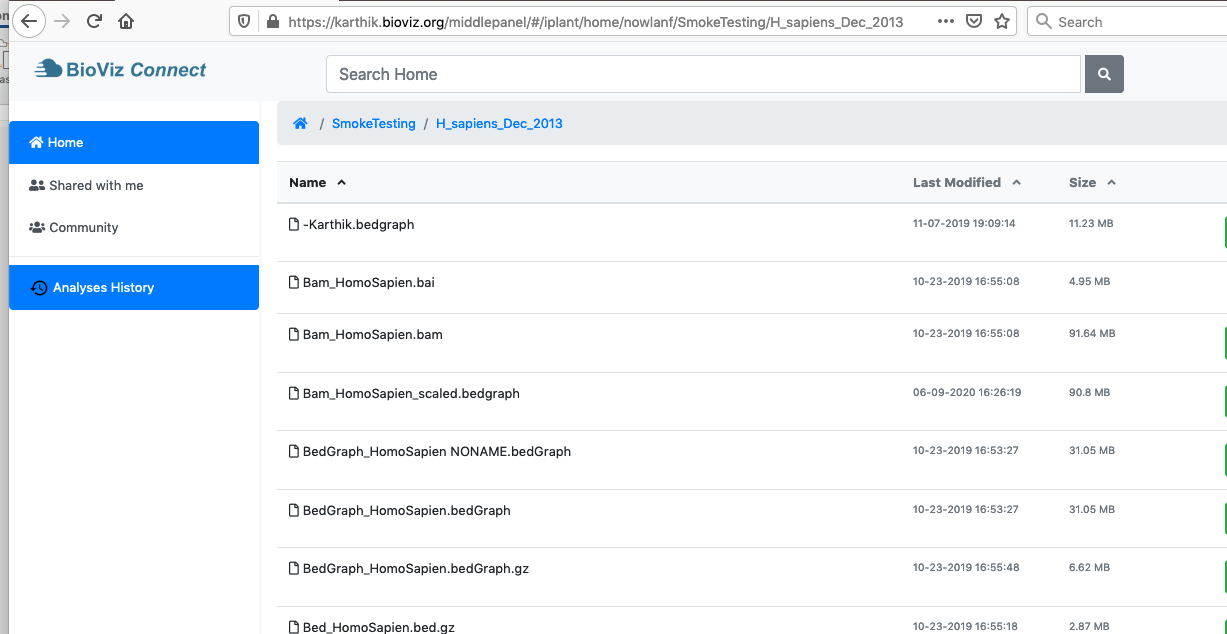The height and width of the screenshot is (634, 1227).
Task: Sort the list by Size column
Action: tap(1082, 183)
